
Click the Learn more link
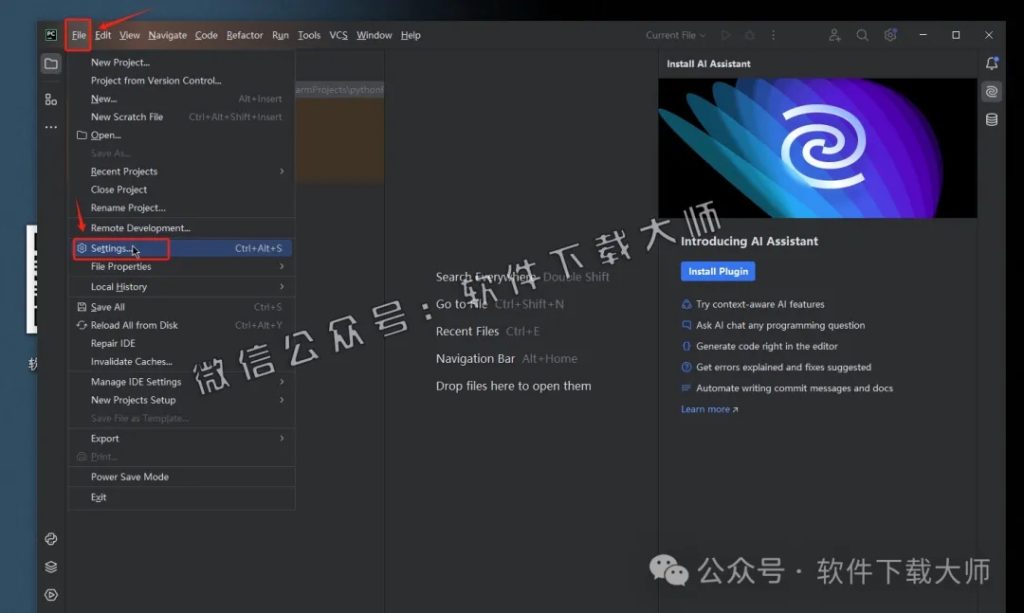704,408
